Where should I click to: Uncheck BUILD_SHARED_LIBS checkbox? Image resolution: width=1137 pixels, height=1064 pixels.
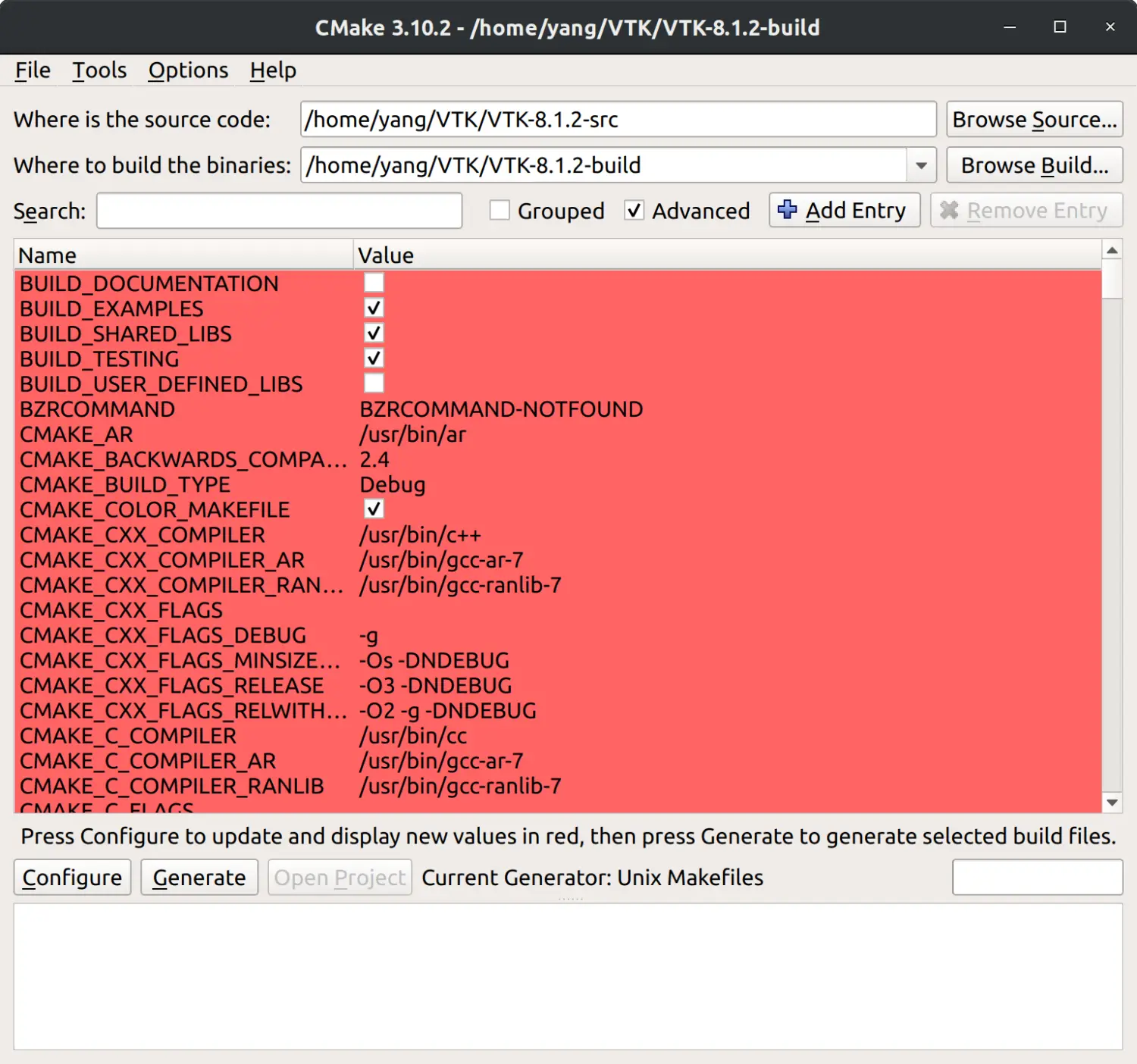tap(374, 333)
